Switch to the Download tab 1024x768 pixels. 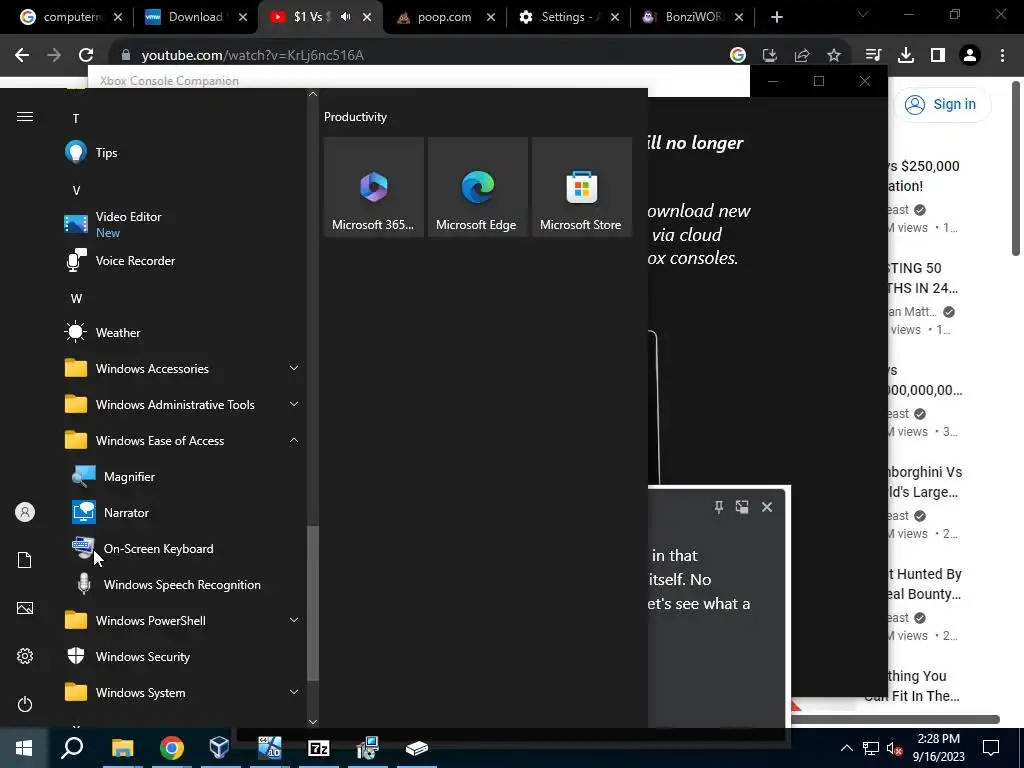196,17
